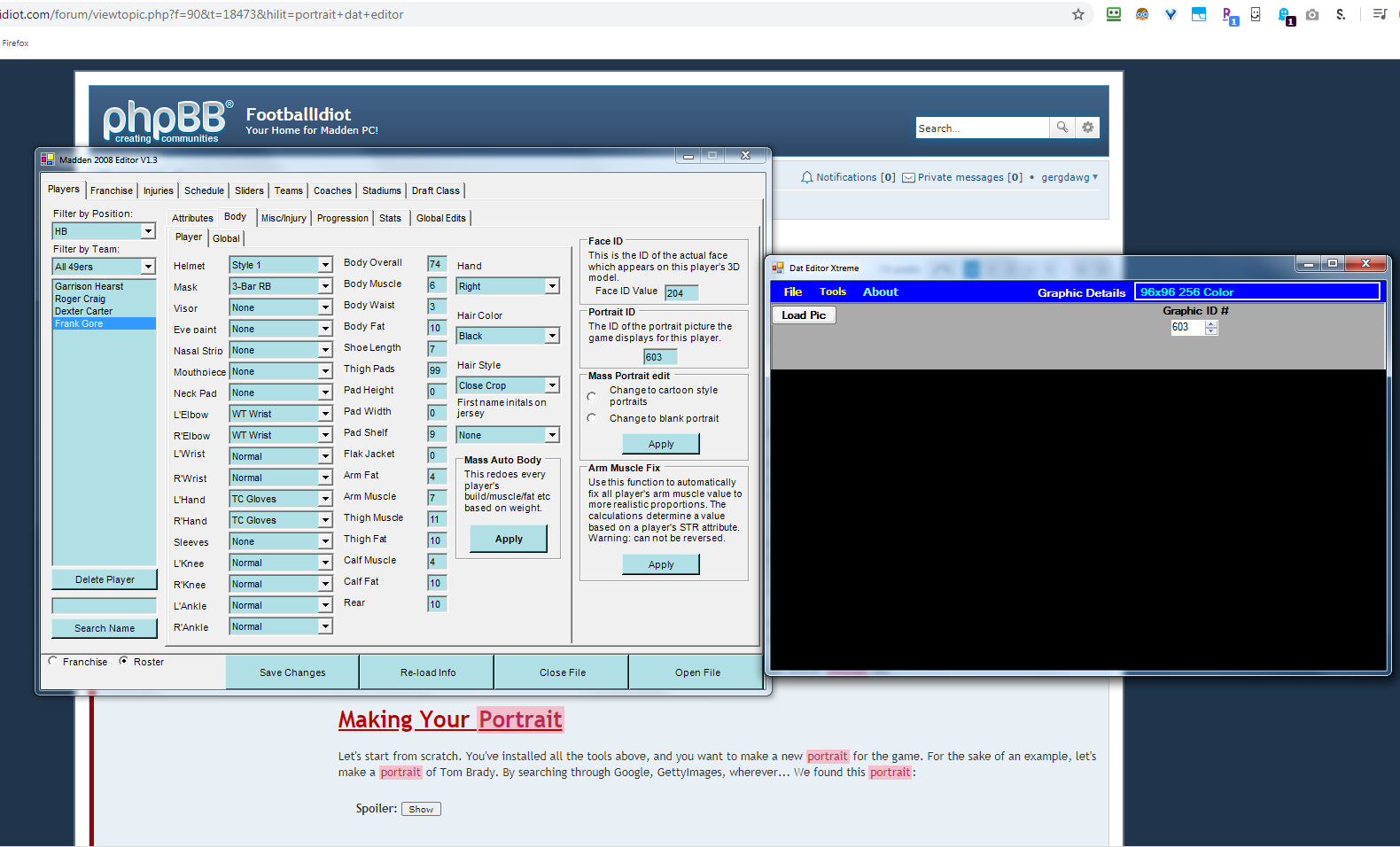Click Load Pic in Dat Editor Xtreme

tap(804, 315)
